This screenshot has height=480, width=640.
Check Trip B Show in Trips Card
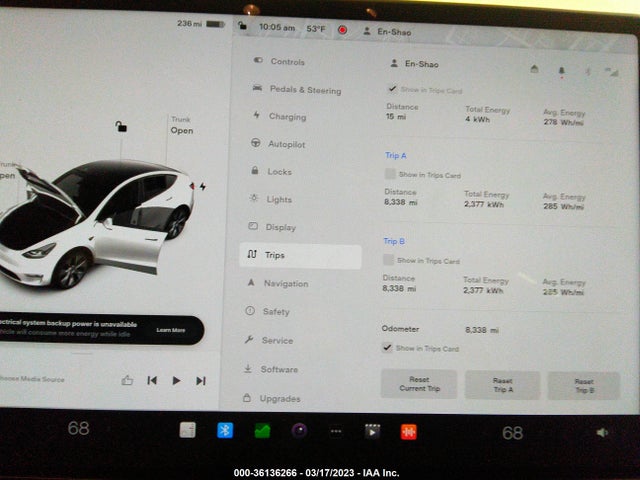[x=388, y=260]
